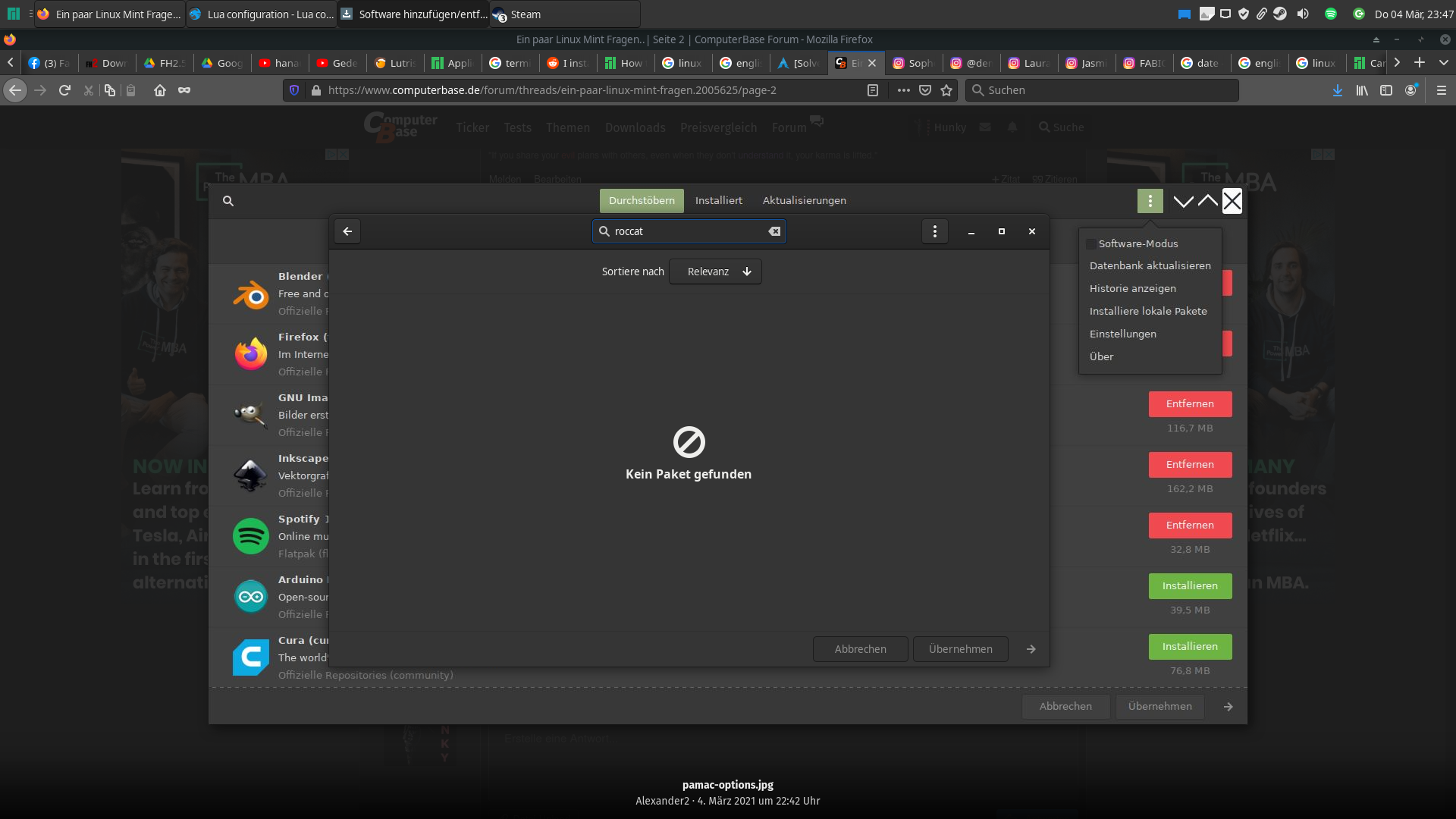Toggle reader view icon in address bar
This screenshot has width=1456, height=819.
[x=873, y=90]
